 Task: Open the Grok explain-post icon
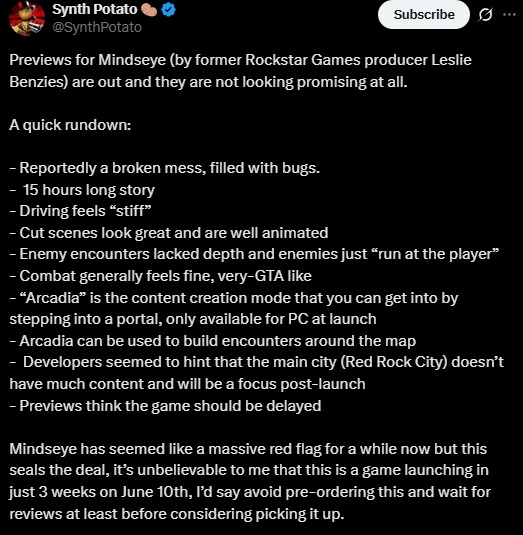(485, 15)
